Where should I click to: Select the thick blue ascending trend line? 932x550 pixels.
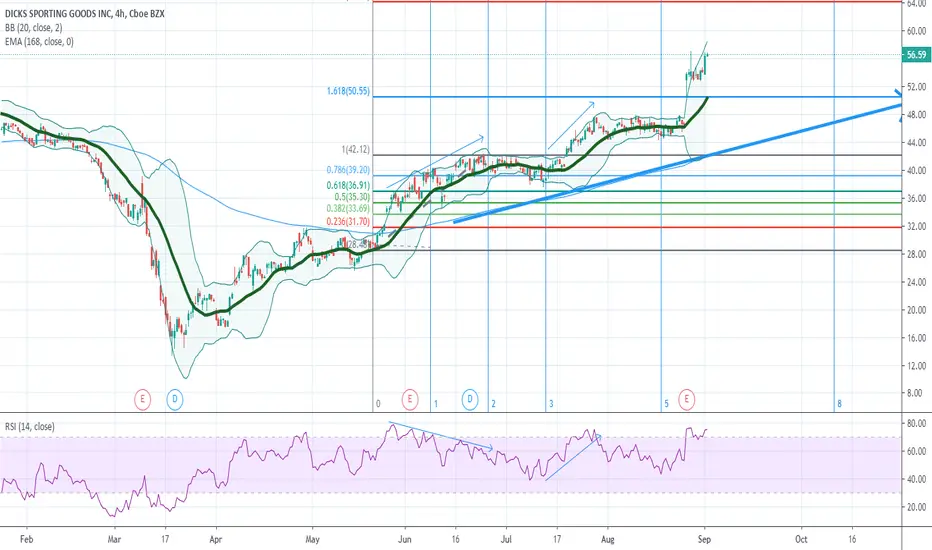pyautogui.click(x=678, y=163)
